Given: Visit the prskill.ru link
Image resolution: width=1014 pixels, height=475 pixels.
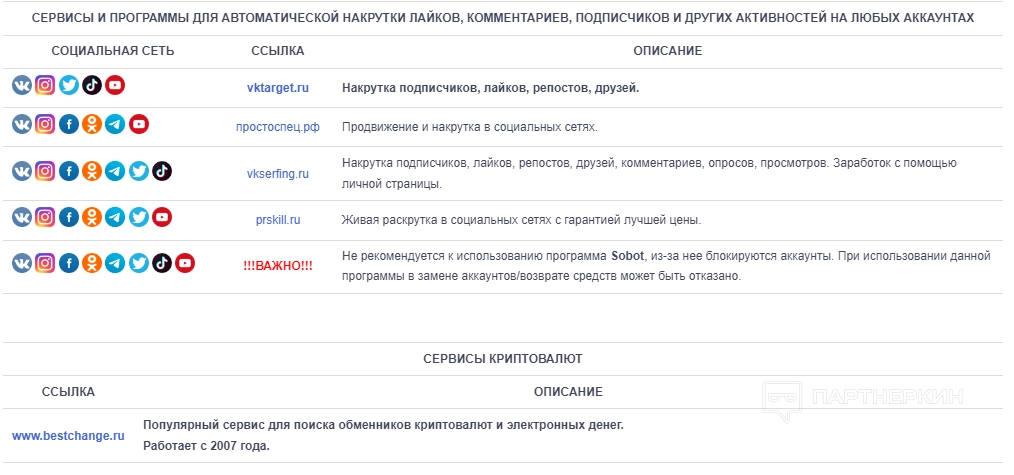Looking at the screenshot, I should click(x=278, y=219).
